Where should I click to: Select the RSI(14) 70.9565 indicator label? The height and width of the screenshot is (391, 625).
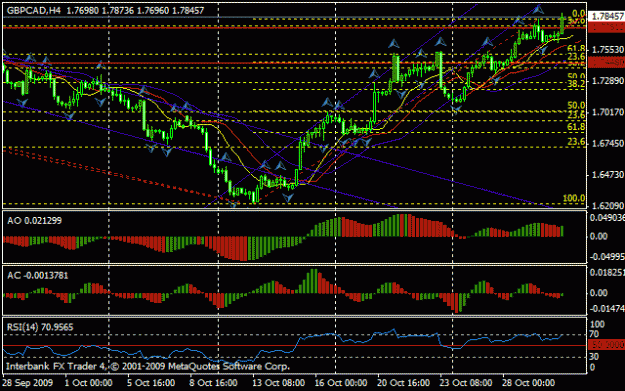pos(40,327)
